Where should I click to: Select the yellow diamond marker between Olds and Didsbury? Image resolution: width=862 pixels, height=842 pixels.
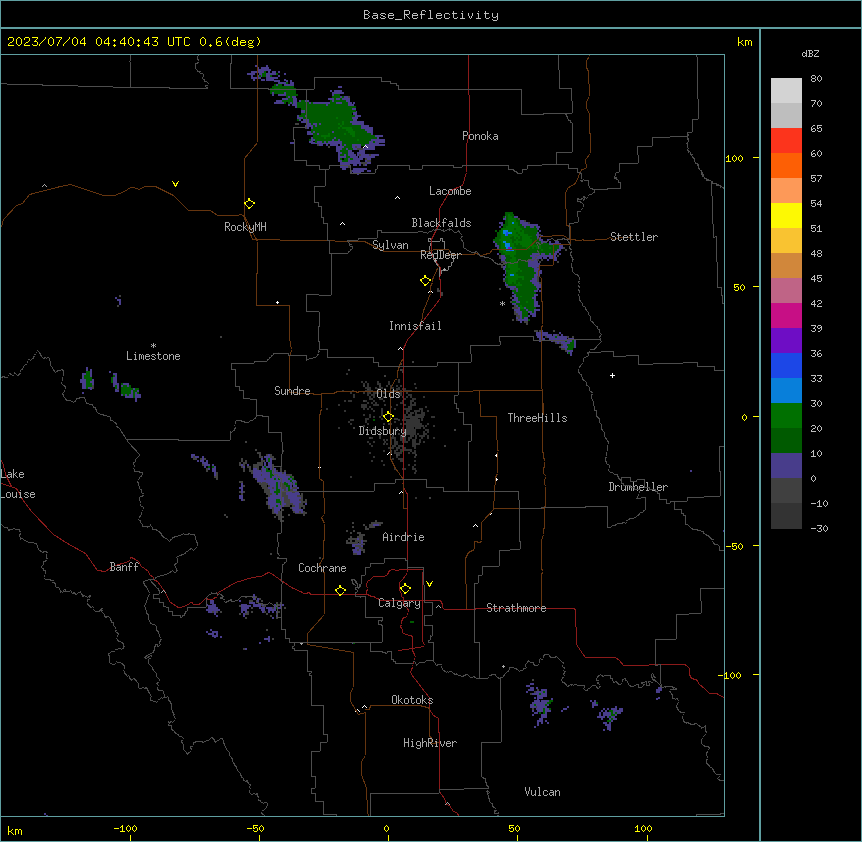tap(388, 417)
